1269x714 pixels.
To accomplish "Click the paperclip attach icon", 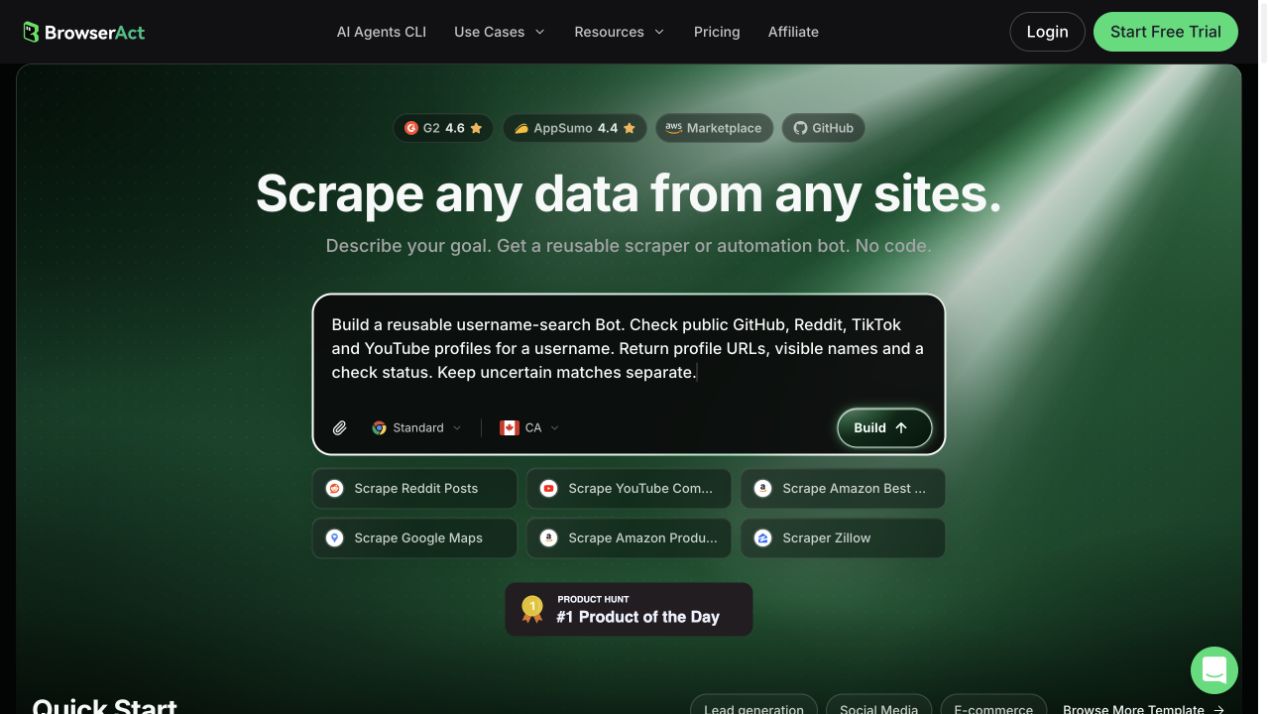I will tap(340, 428).
